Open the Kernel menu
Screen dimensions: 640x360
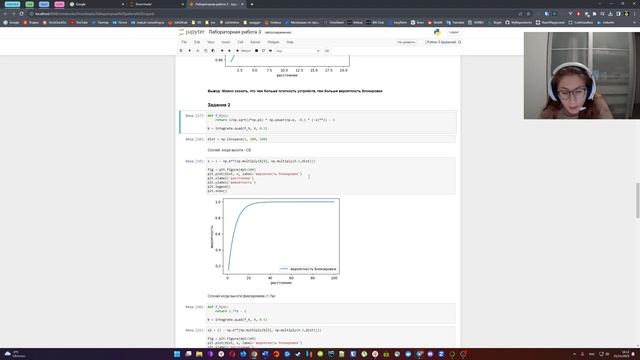[x=255, y=42]
